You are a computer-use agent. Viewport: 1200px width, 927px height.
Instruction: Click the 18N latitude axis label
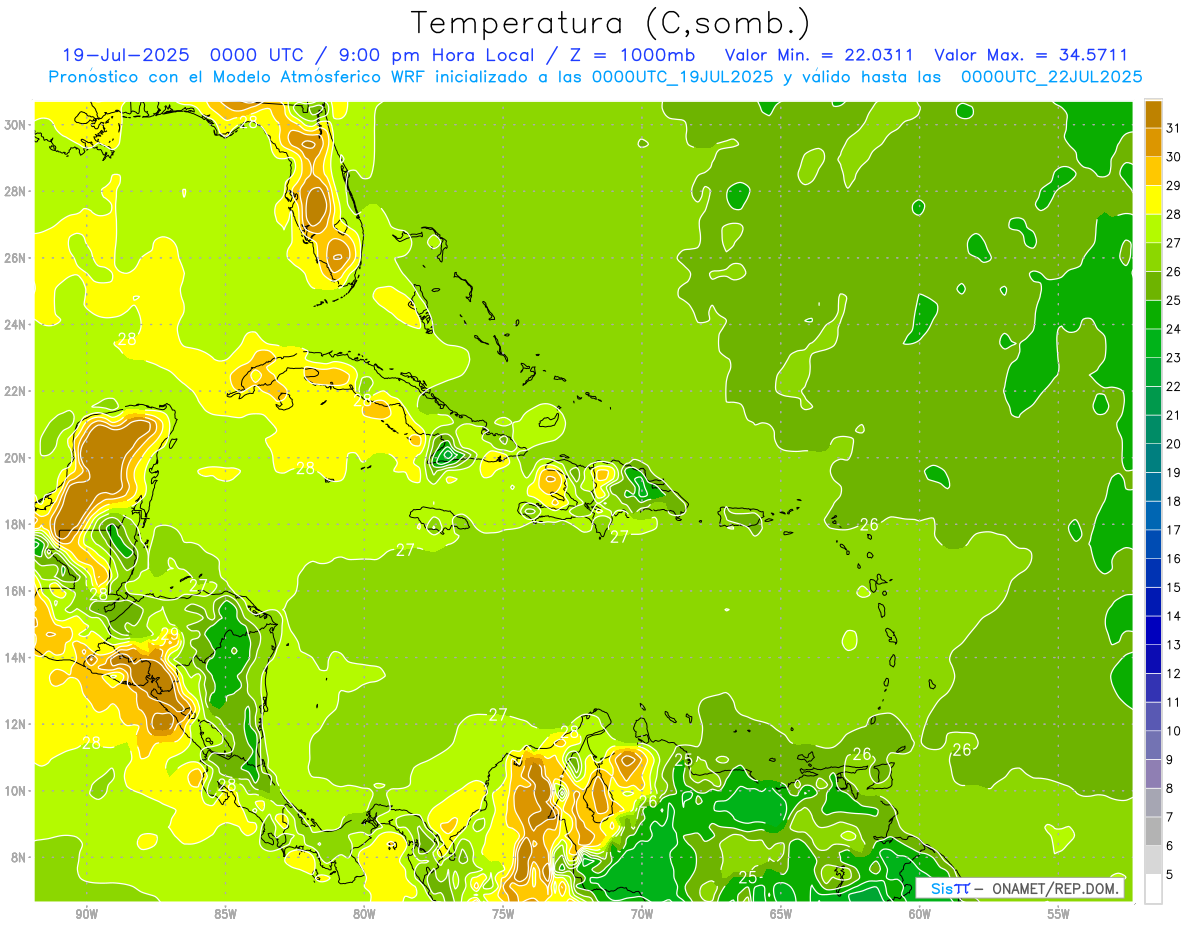click(x=17, y=524)
